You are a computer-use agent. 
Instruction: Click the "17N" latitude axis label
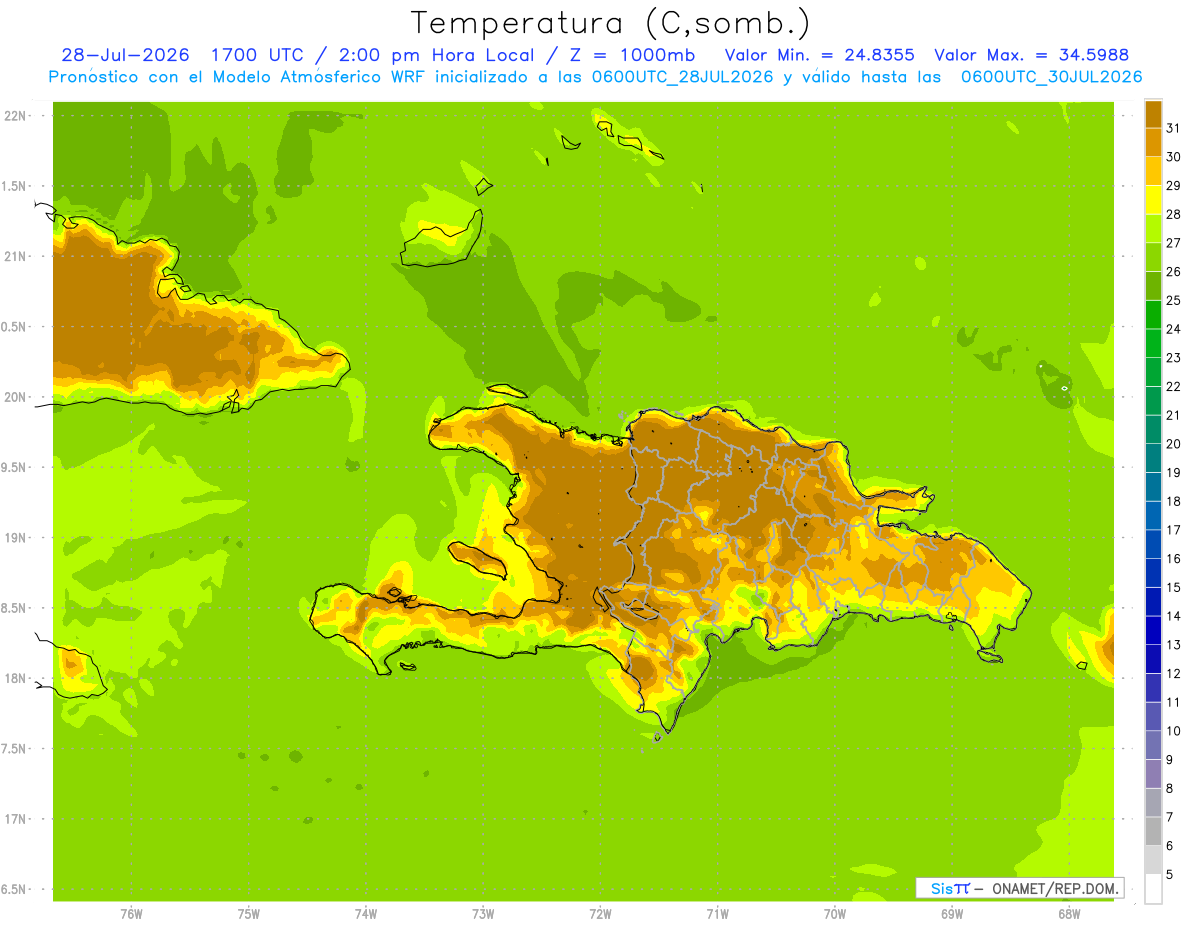[15, 819]
